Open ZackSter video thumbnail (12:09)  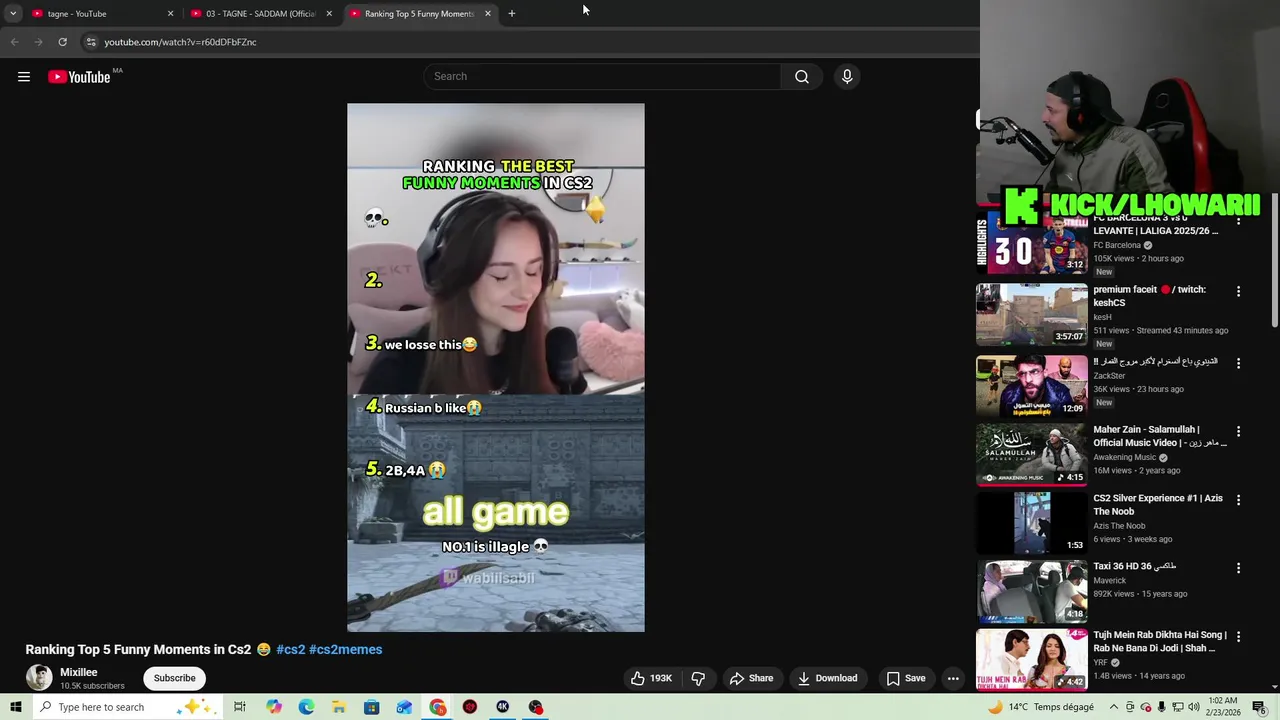[x=1032, y=385]
